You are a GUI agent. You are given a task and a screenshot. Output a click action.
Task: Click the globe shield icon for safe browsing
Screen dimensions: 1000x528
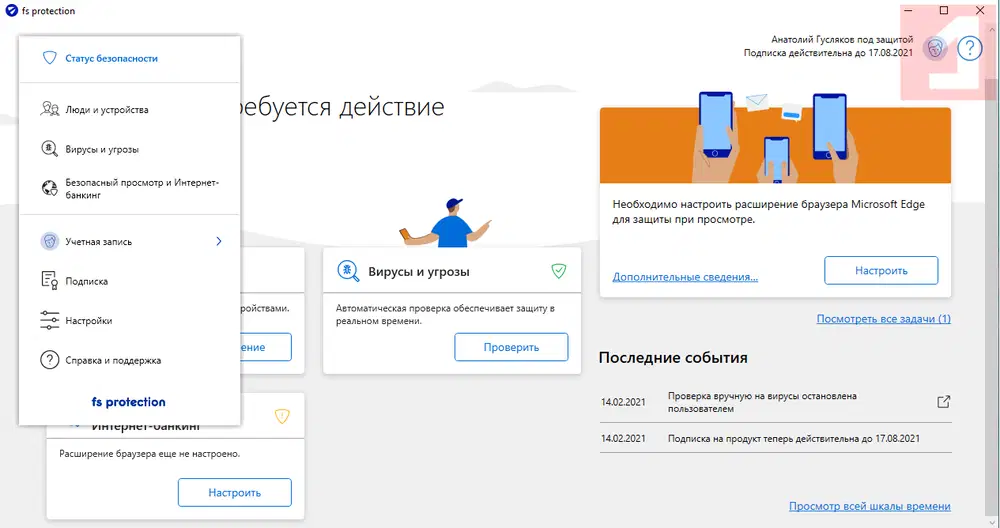point(49,188)
